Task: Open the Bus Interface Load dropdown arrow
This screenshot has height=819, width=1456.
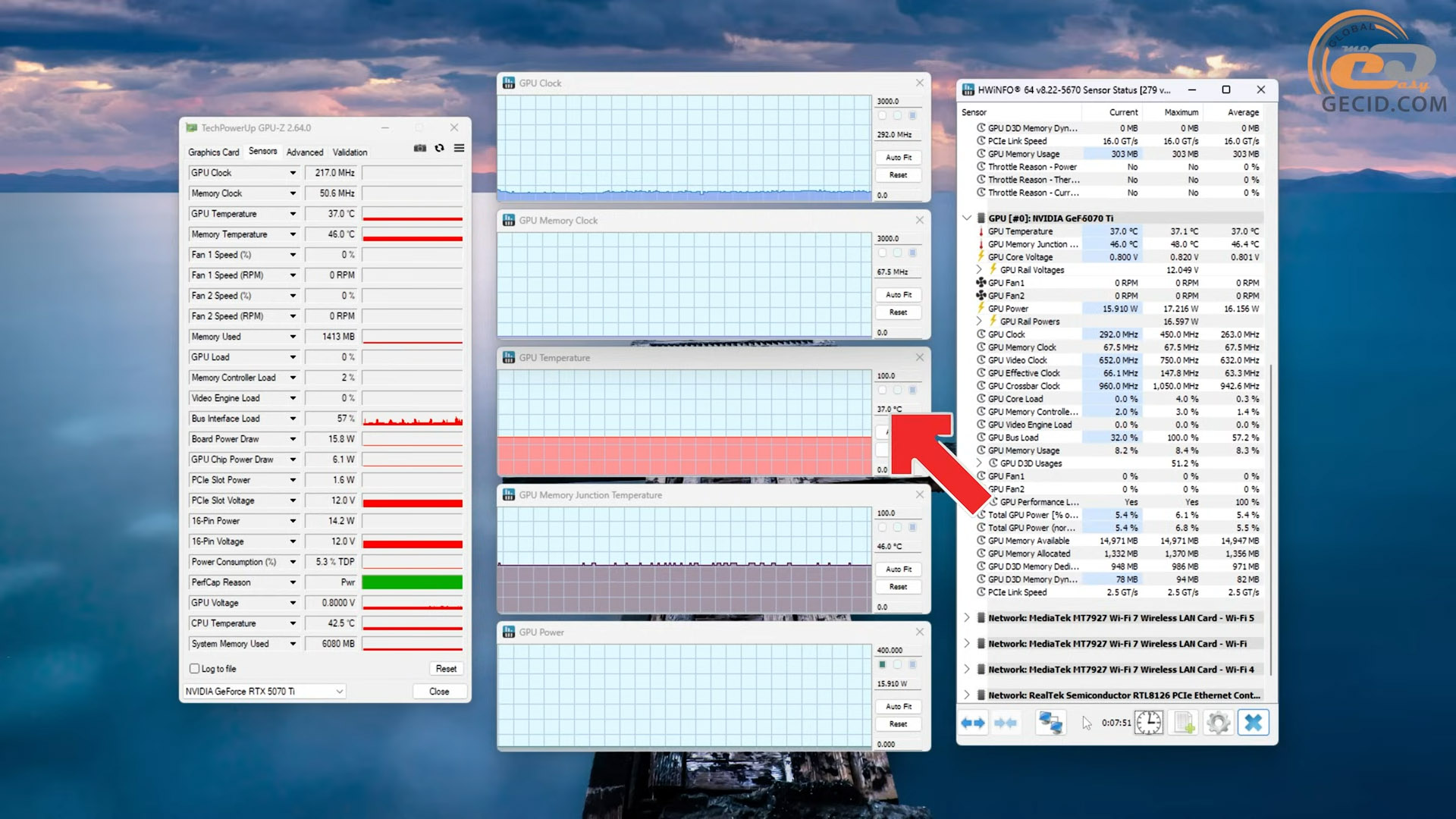Action: [x=293, y=419]
